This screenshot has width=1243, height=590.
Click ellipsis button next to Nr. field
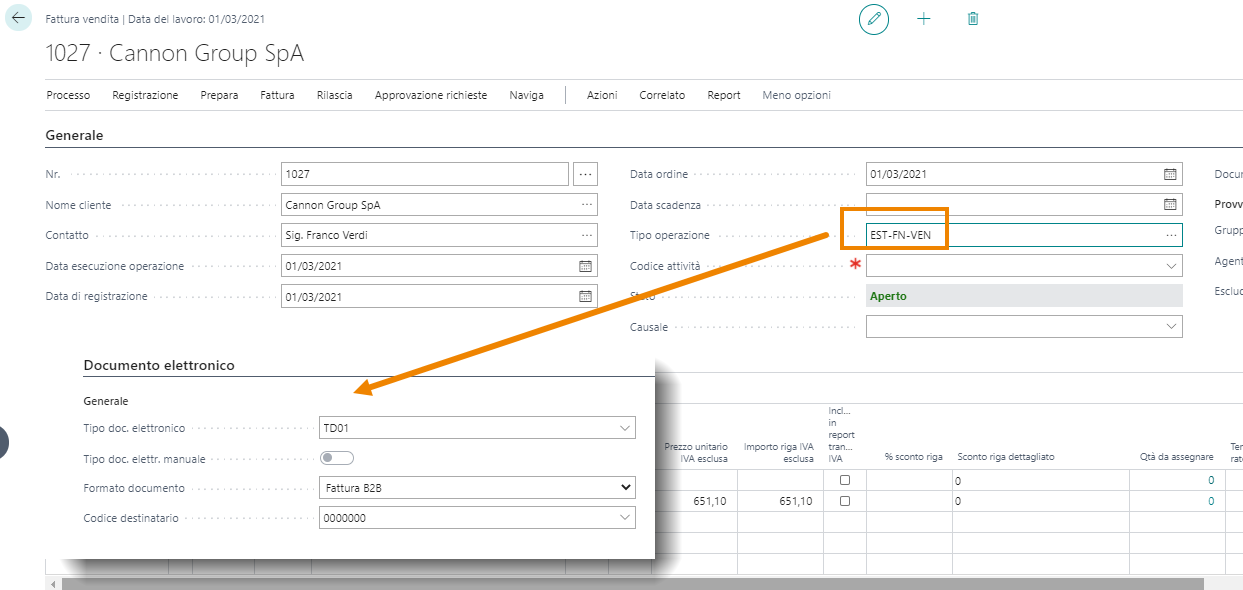(586, 174)
